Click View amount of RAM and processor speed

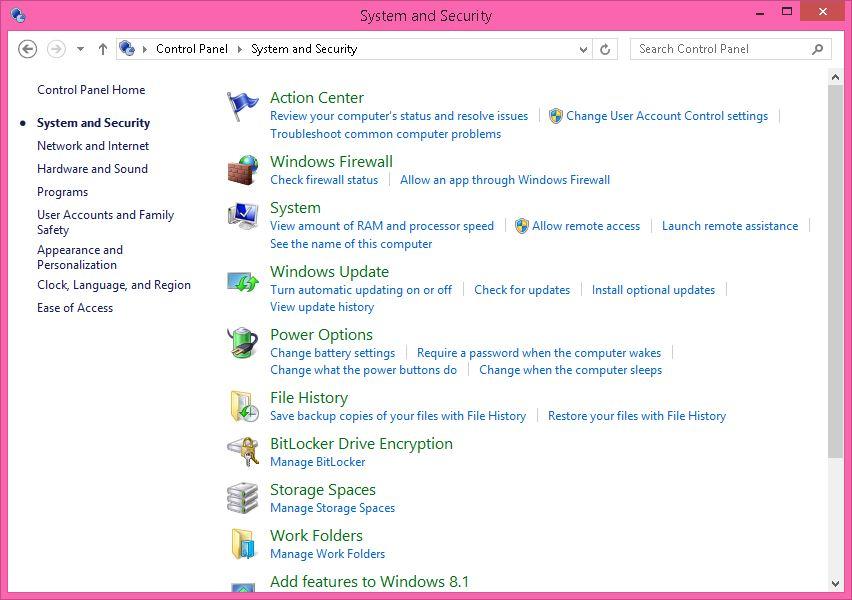click(382, 226)
